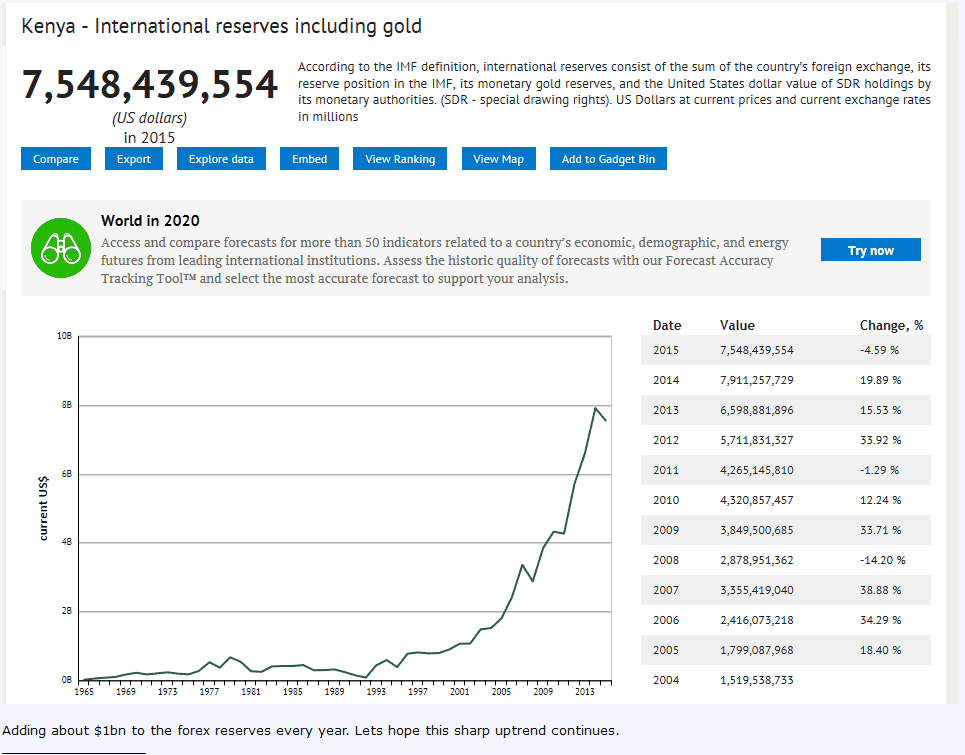Select the 2011 value 4,265,145,810

757,470
